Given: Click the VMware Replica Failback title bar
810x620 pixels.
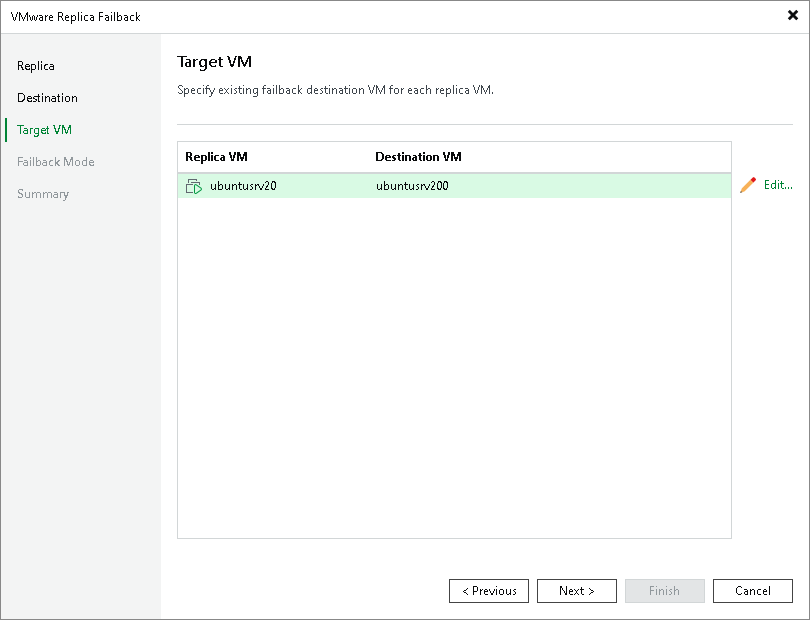Looking at the screenshot, I should (300, 16).
